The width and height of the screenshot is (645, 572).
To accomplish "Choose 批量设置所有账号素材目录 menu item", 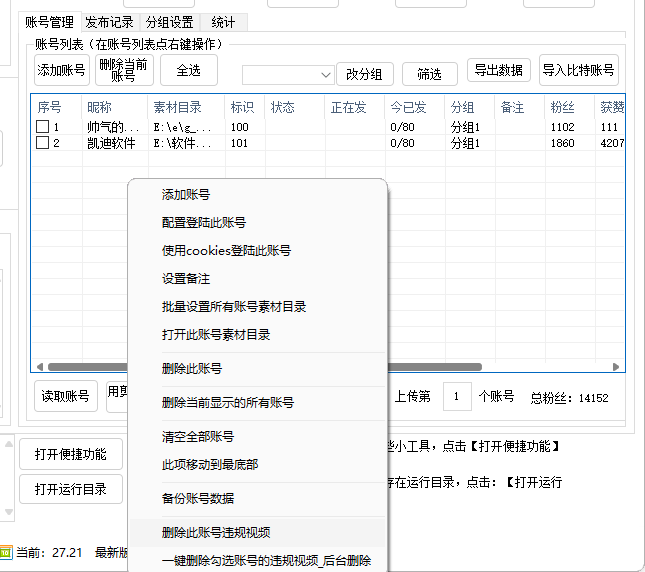I will pos(258,306).
